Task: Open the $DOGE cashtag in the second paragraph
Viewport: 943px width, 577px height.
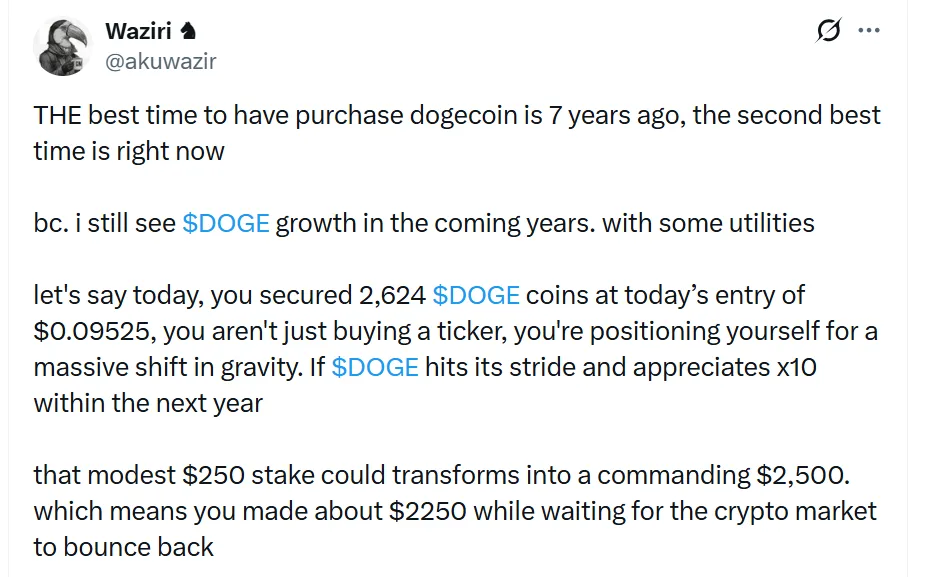Action: pos(227,224)
